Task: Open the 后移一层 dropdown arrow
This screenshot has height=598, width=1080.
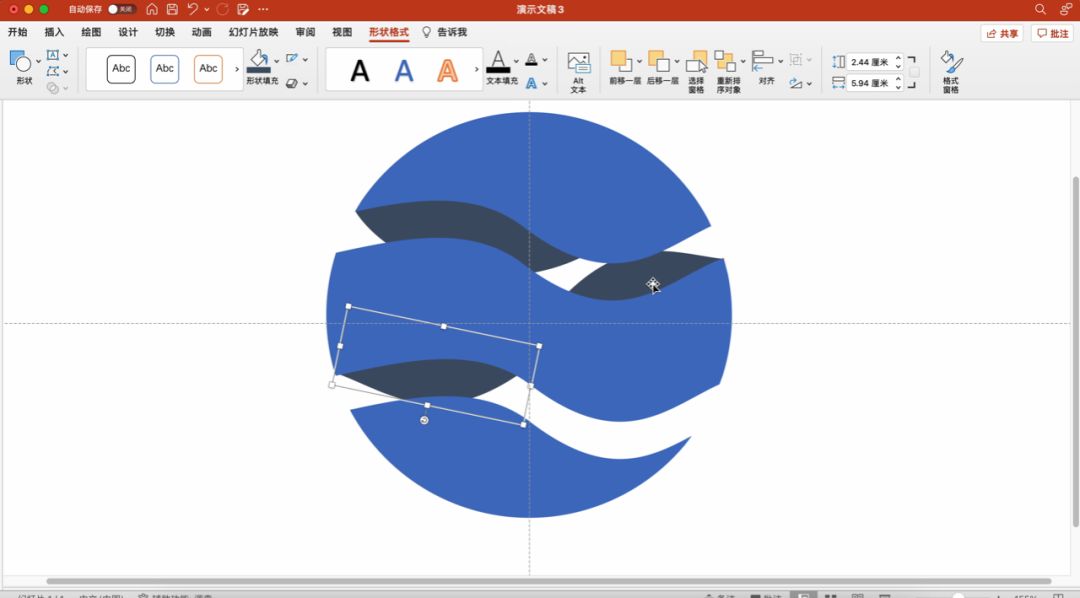Action: pyautogui.click(x=677, y=61)
